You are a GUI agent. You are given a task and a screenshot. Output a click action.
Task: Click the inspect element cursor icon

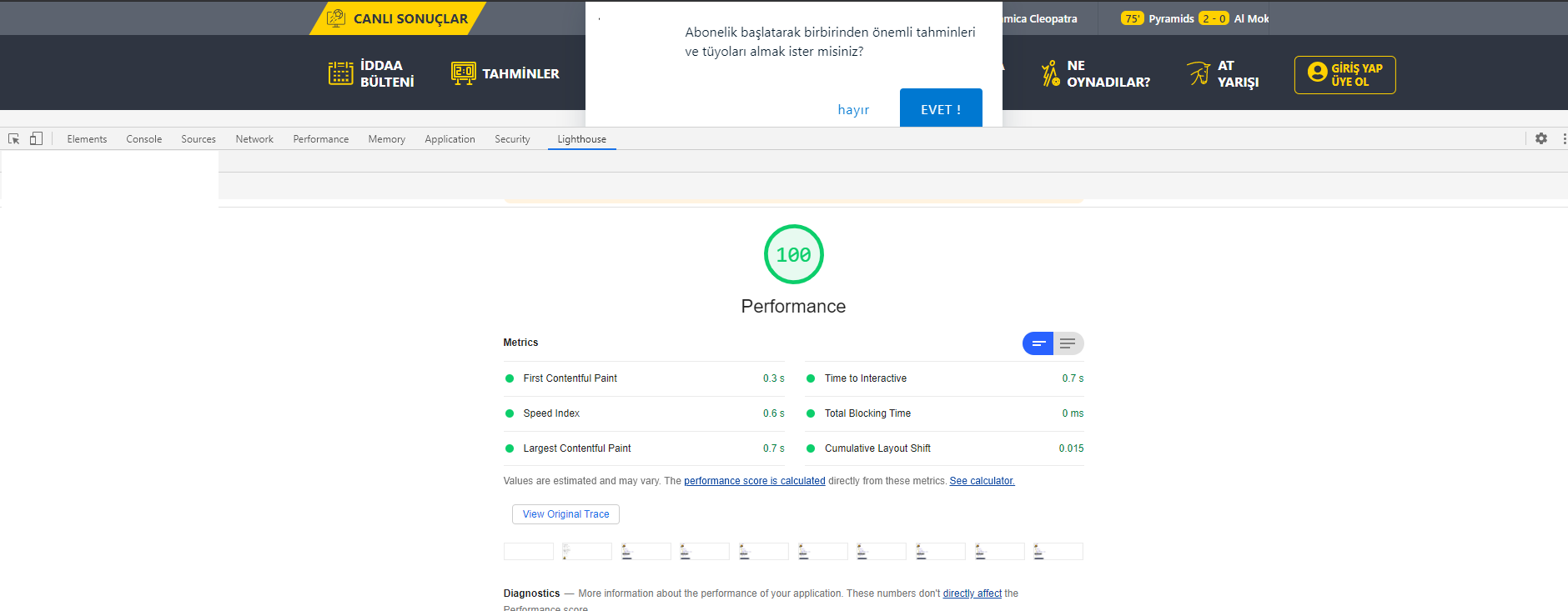pyautogui.click(x=13, y=139)
